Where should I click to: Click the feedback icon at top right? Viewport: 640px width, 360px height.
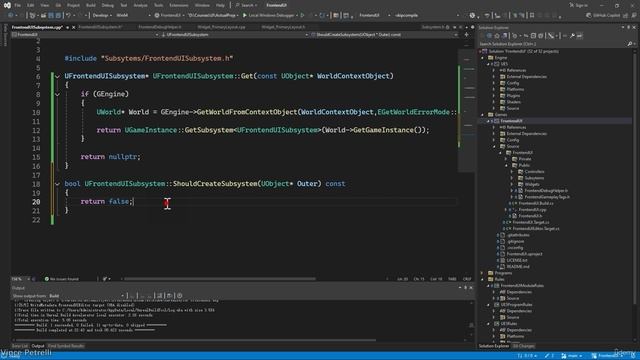(x=634, y=16)
